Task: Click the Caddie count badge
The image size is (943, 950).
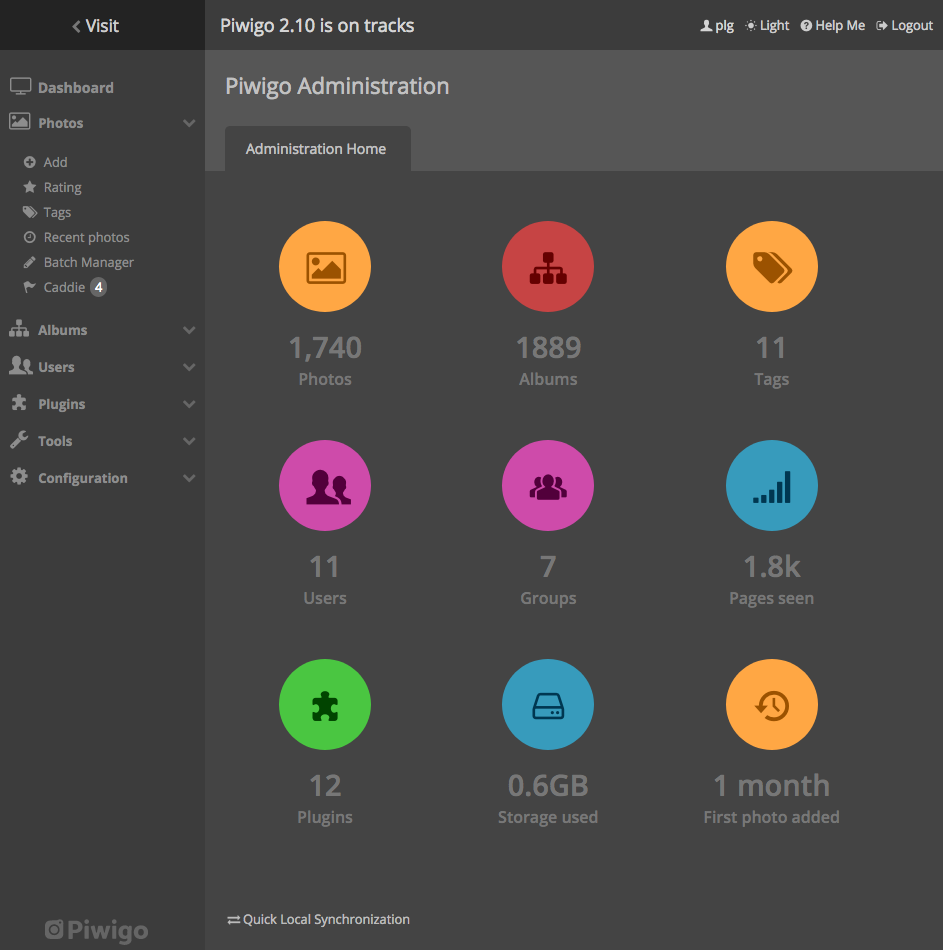Action: pos(100,287)
